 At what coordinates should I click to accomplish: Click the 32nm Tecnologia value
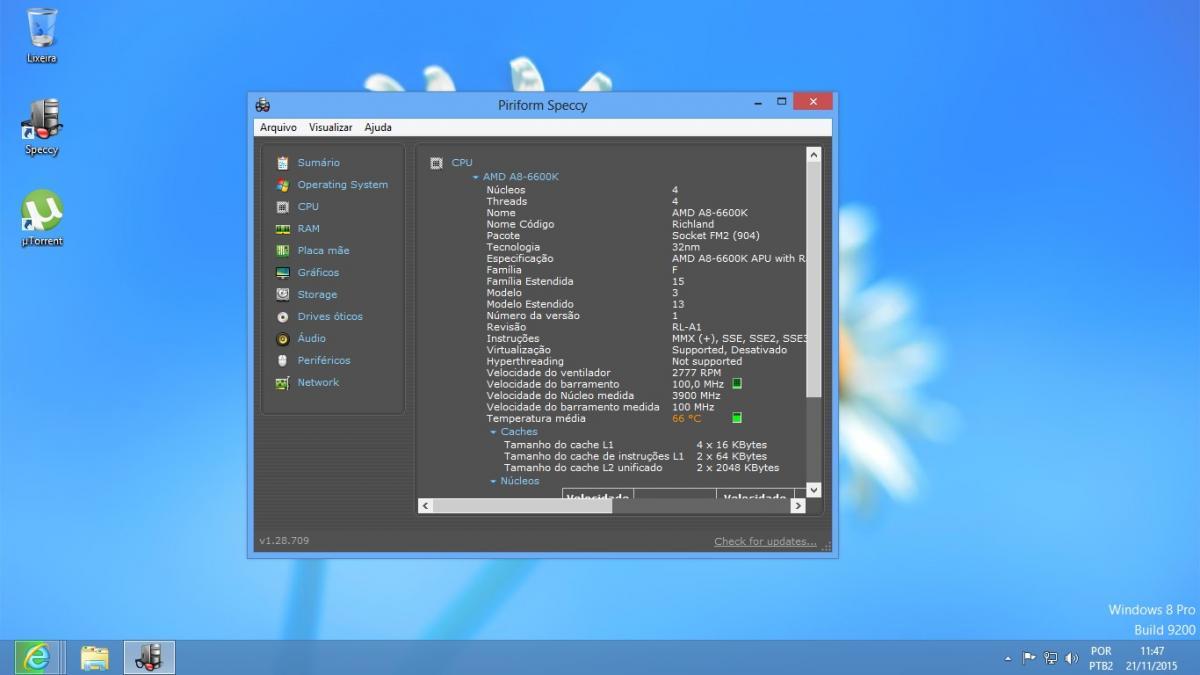pyautogui.click(x=686, y=247)
